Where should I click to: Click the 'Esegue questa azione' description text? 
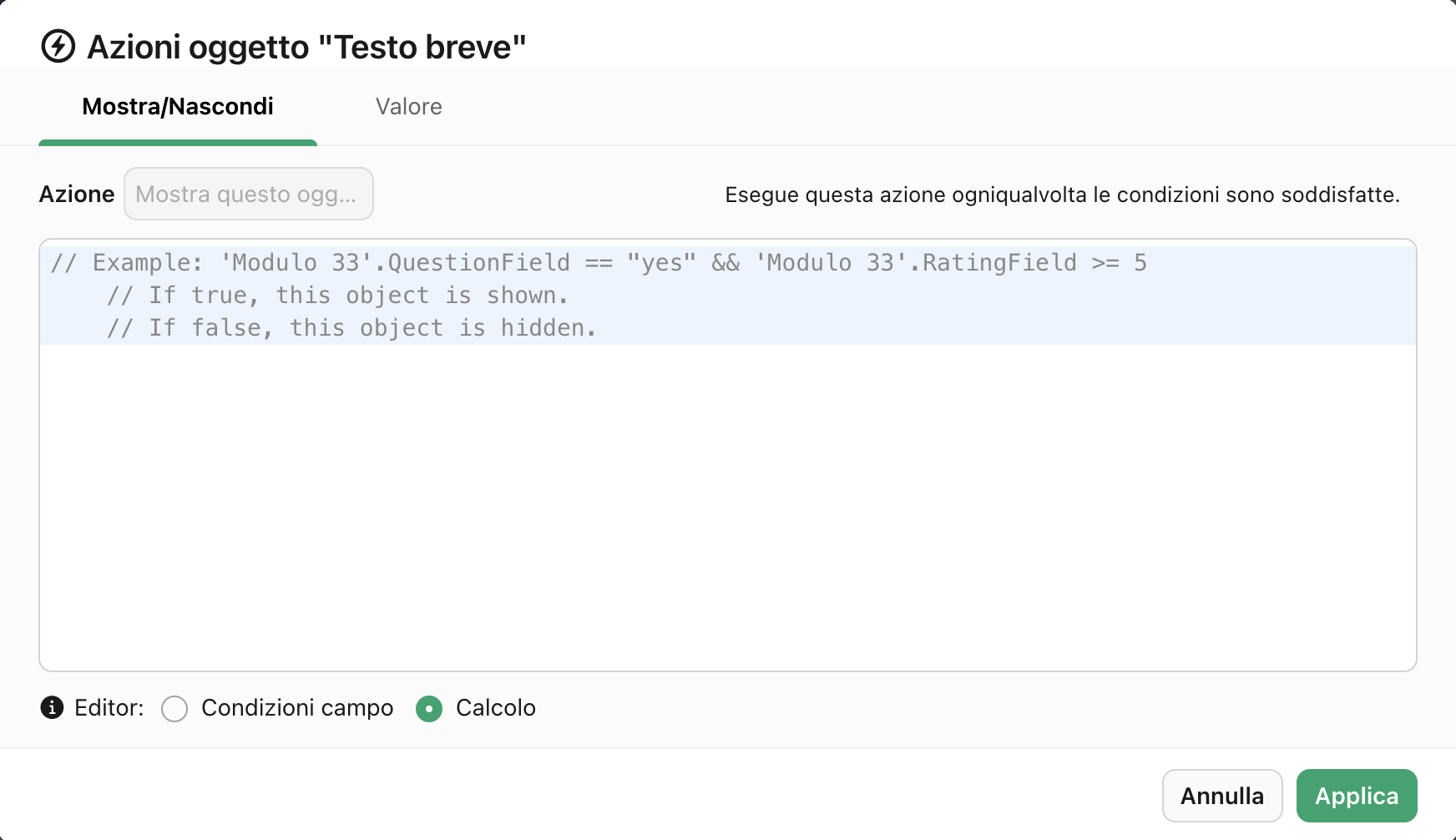click(x=1062, y=195)
